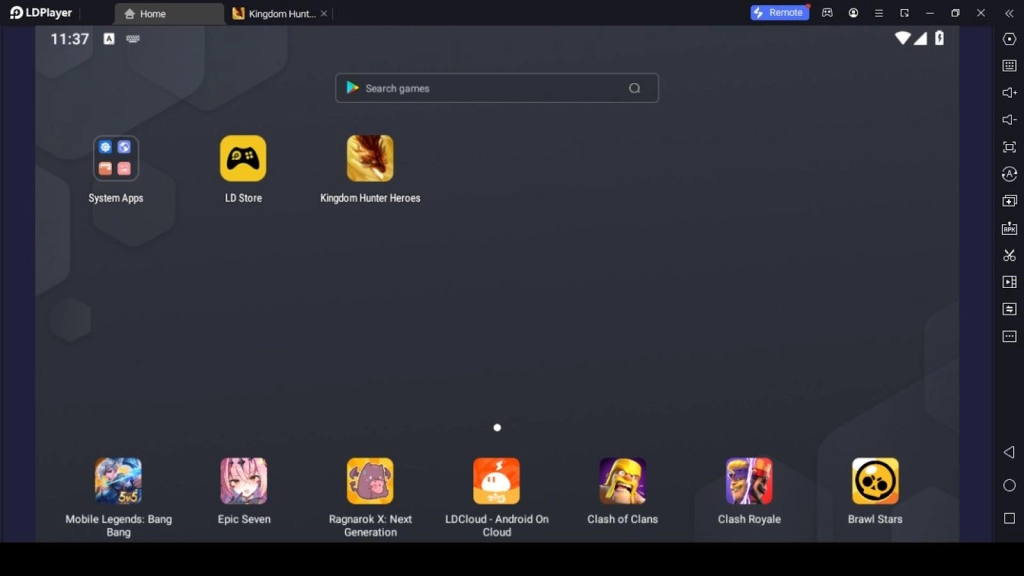Image resolution: width=1024 pixels, height=576 pixels.
Task: Open the LDPlayer hamburger menu
Action: pyautogui.click(x=879, y=13)
